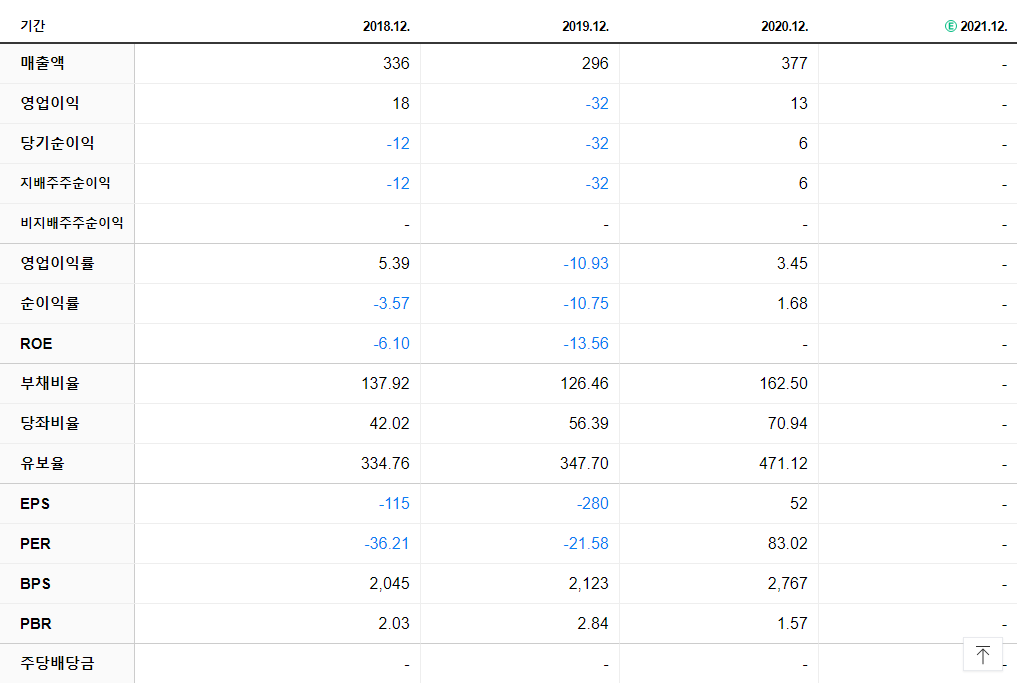
Task: Click the PBR value 2.84
Action: click(x=593, y=624)
